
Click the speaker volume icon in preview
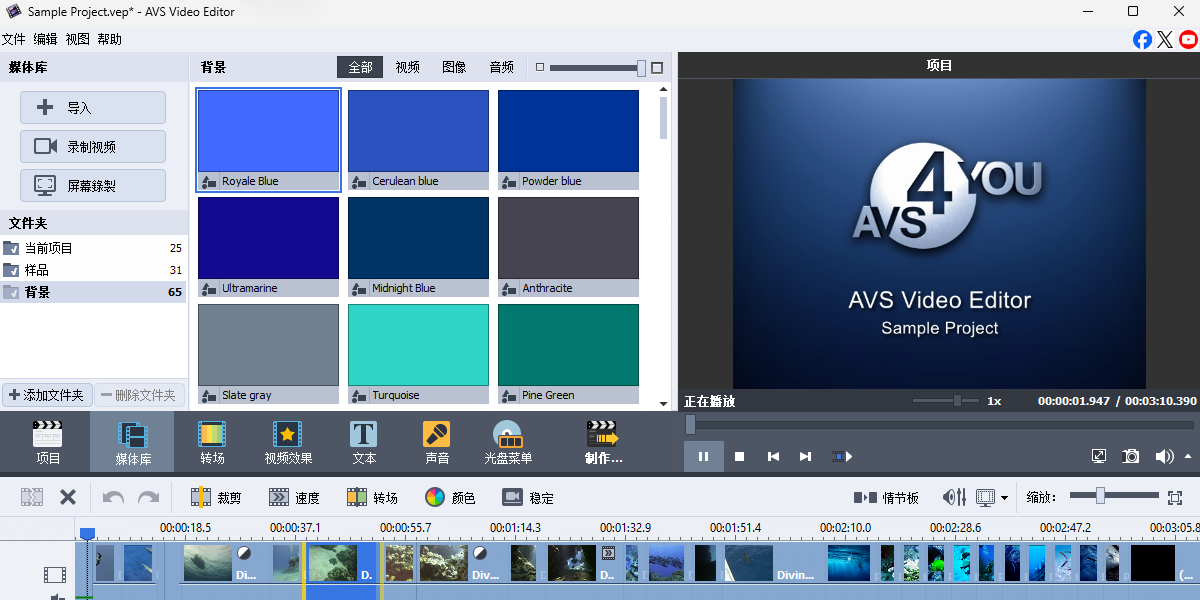(1164, 456)
